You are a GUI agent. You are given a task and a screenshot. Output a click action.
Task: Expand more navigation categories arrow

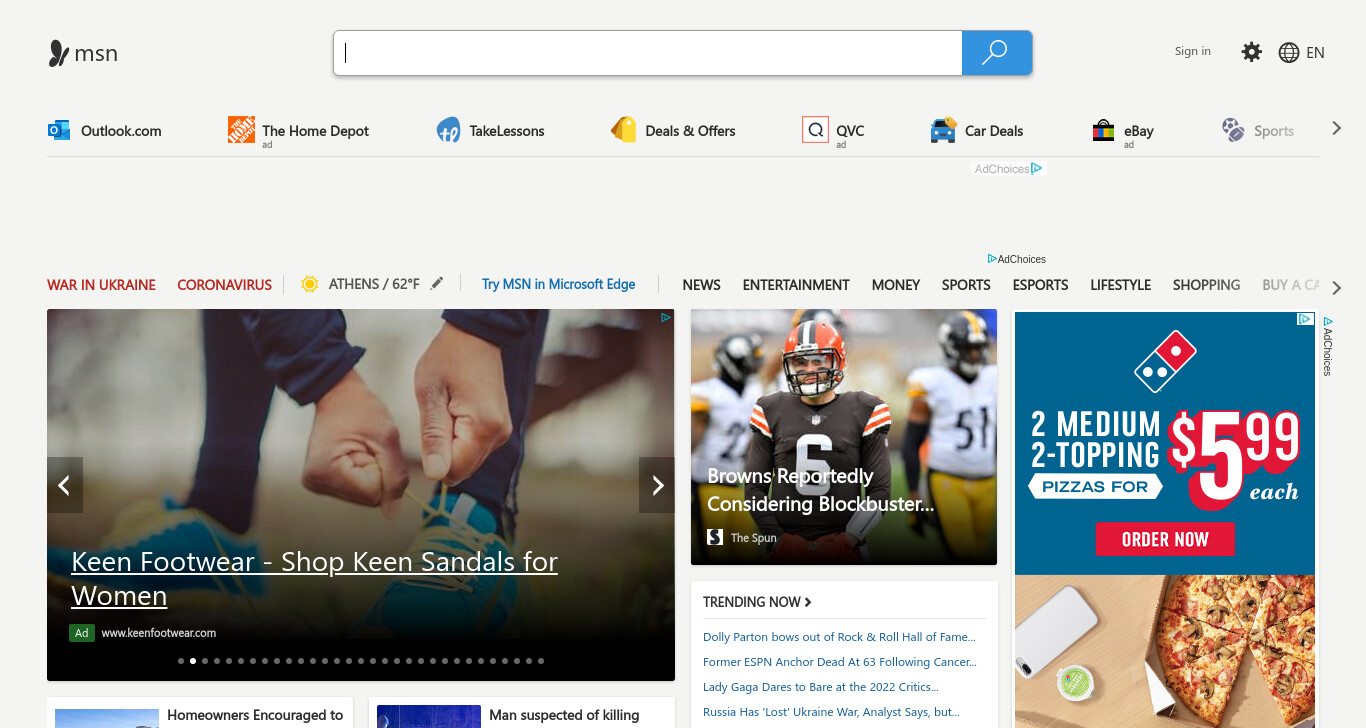click(x=1336, y=288)
